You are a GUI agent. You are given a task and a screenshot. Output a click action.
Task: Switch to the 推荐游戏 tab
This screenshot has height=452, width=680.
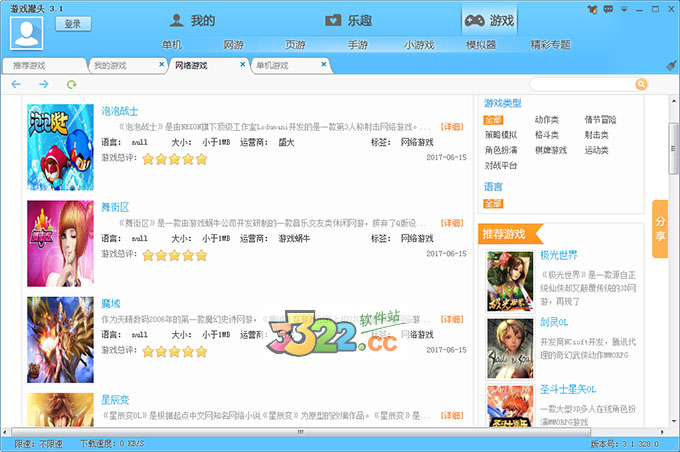pos(43,66)
